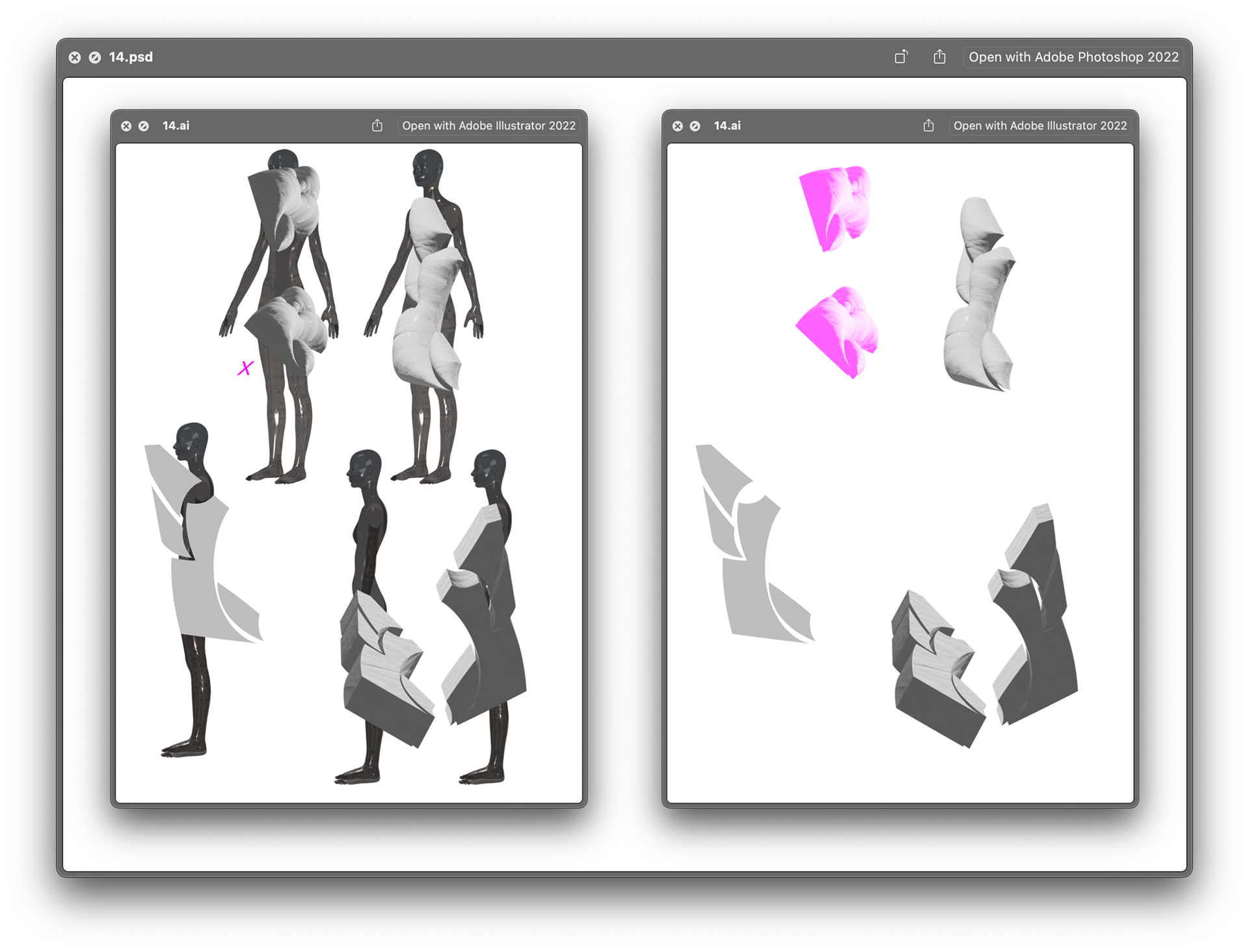Click Open with Adobe Illustrator 2022 in right window
Viewport: 1249px width, 952px height.
1040,126
